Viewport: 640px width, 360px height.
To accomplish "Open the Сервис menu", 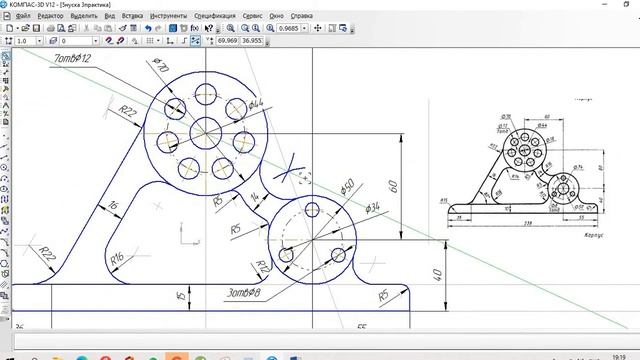I will (x=252, y=16).
